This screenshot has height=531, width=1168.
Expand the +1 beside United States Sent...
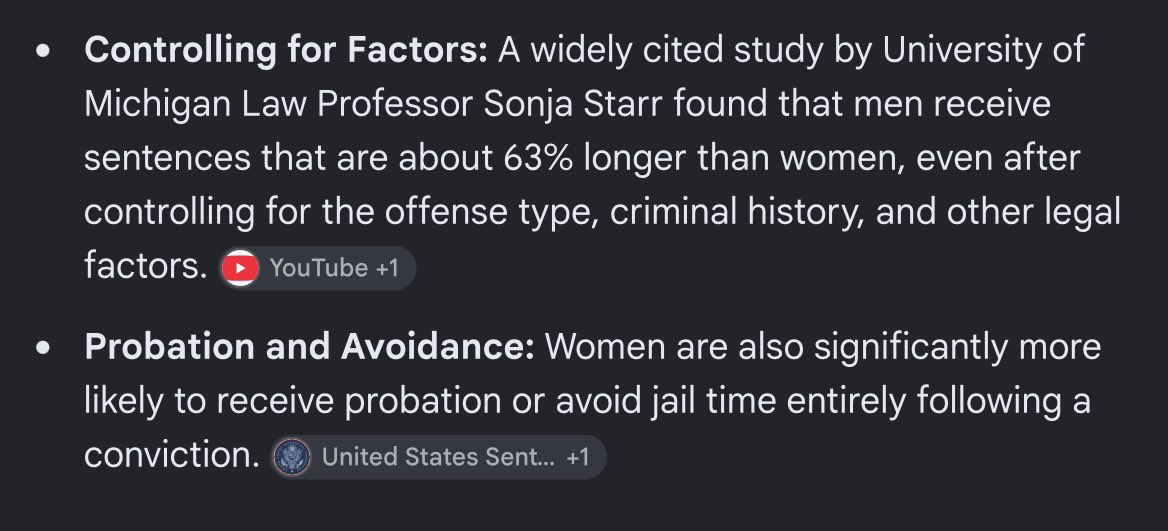577,457
